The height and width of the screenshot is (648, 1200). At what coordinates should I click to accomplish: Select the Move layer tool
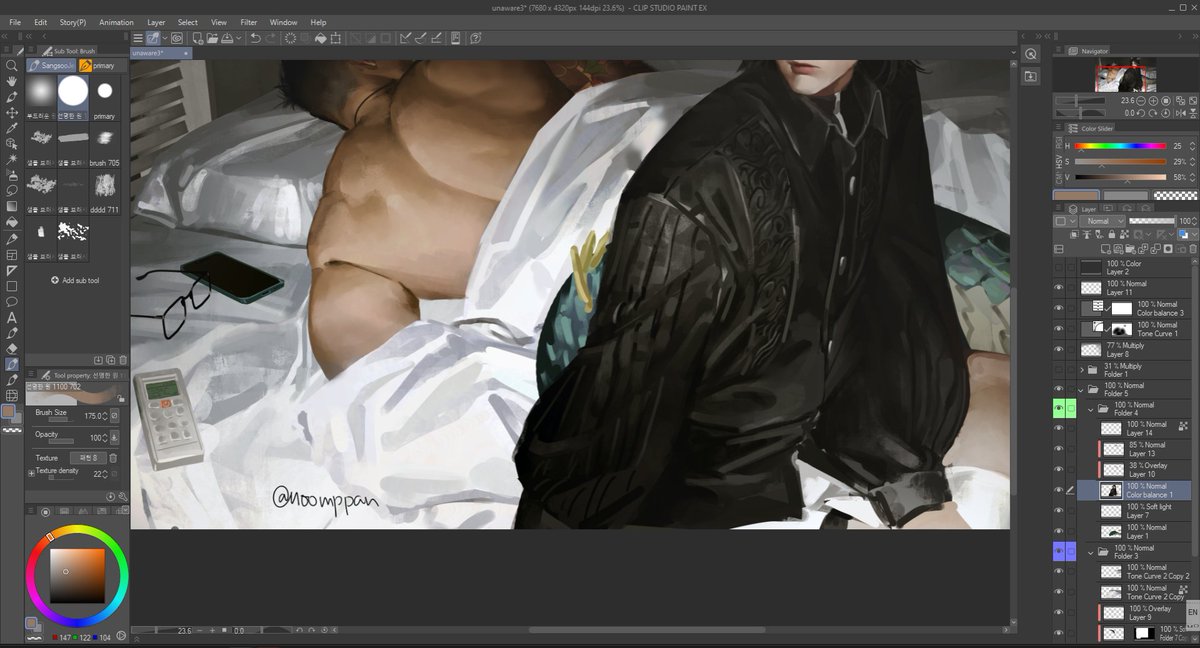tap(12, 113)
